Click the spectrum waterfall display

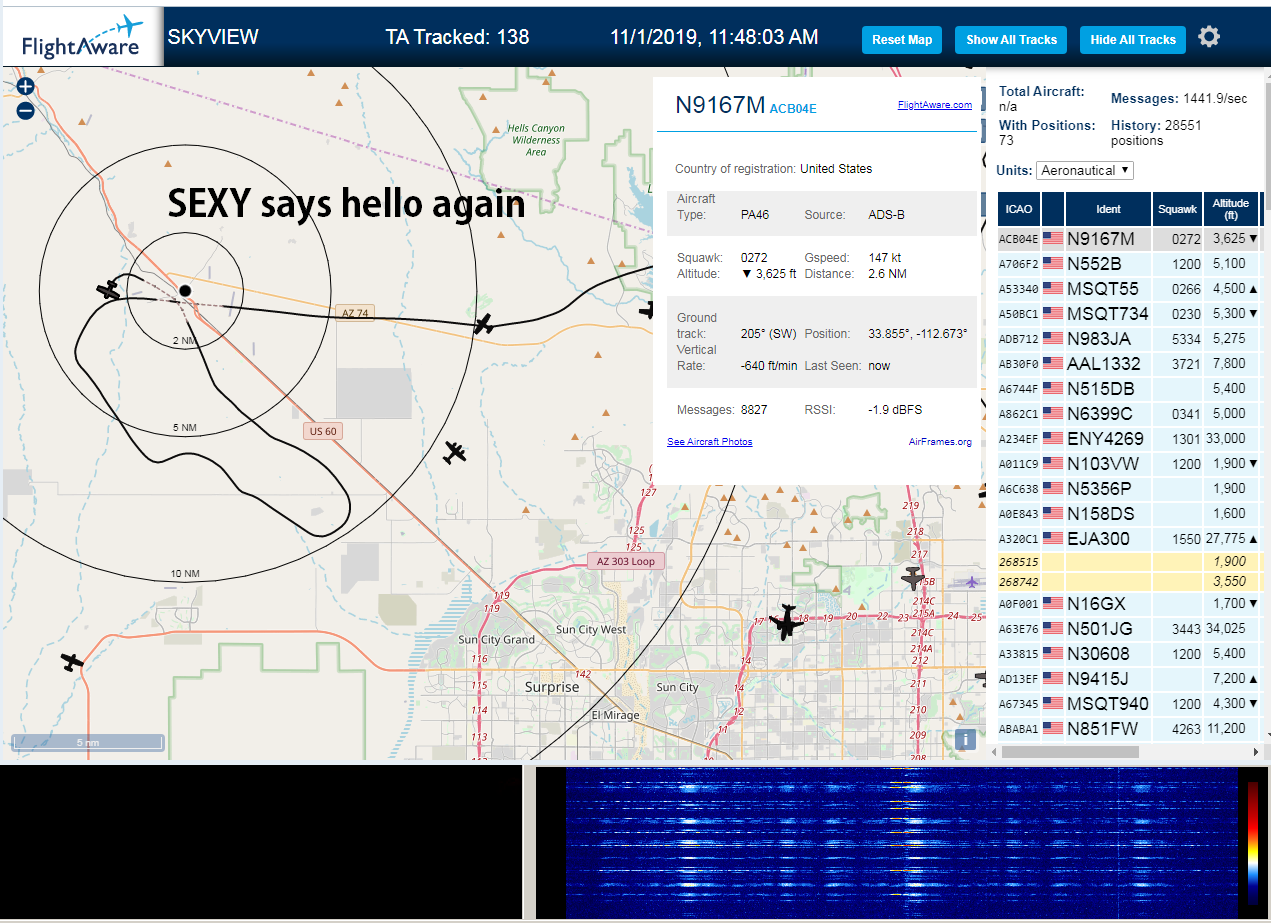pos(902,843)
